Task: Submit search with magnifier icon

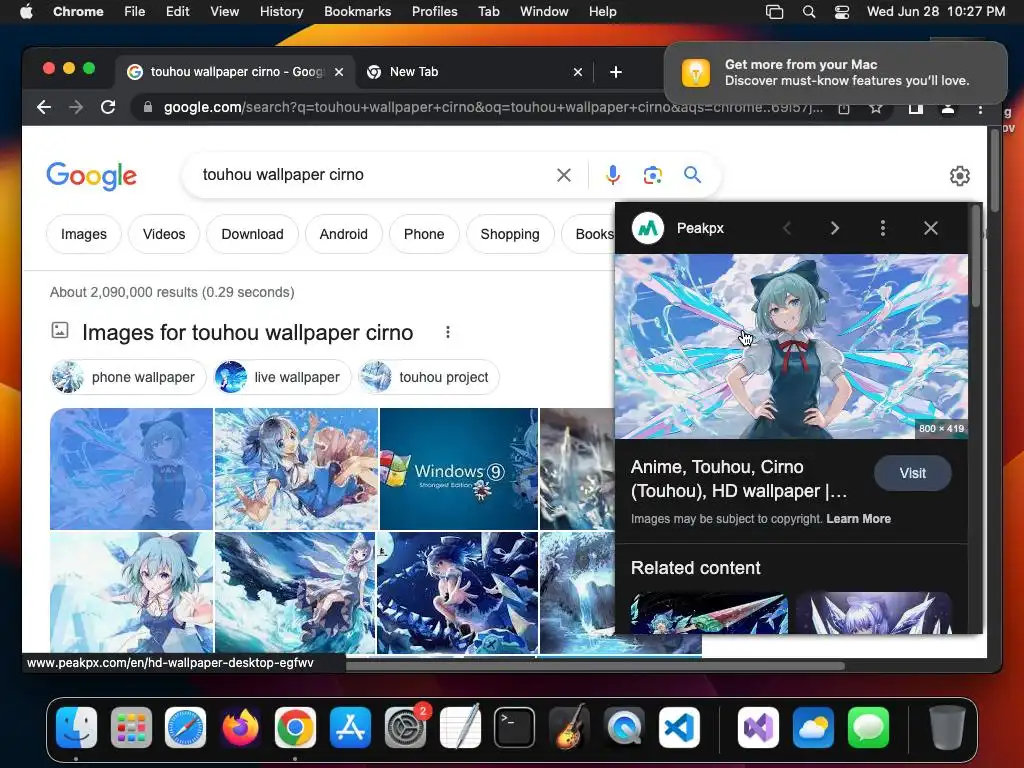Action: pyautogui.click(x=692, y=175)
